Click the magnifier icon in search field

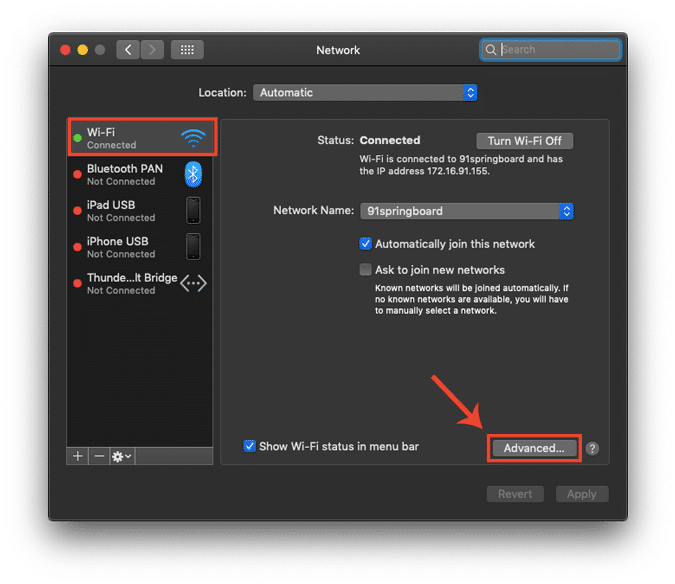click(491, 50)
